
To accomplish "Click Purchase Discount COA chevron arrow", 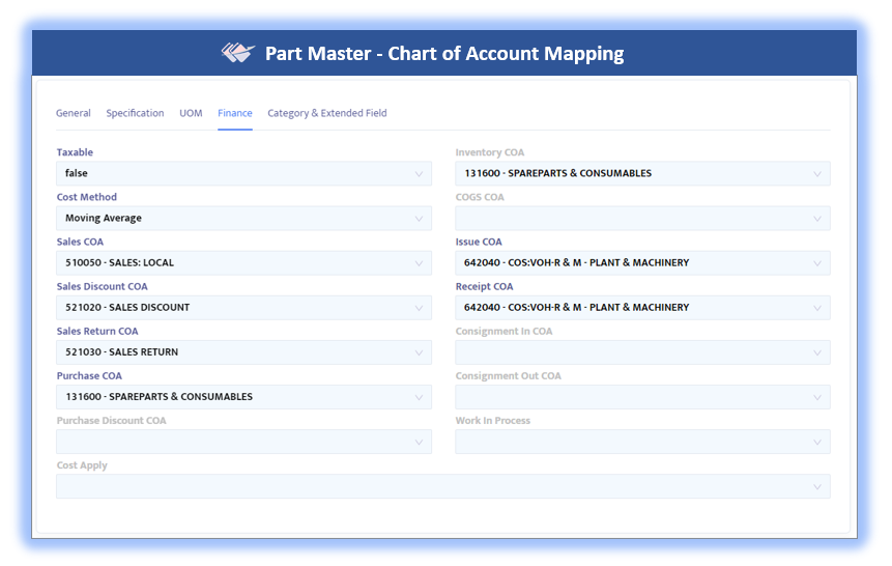I will pyautogui.click(x=419, y=442).
